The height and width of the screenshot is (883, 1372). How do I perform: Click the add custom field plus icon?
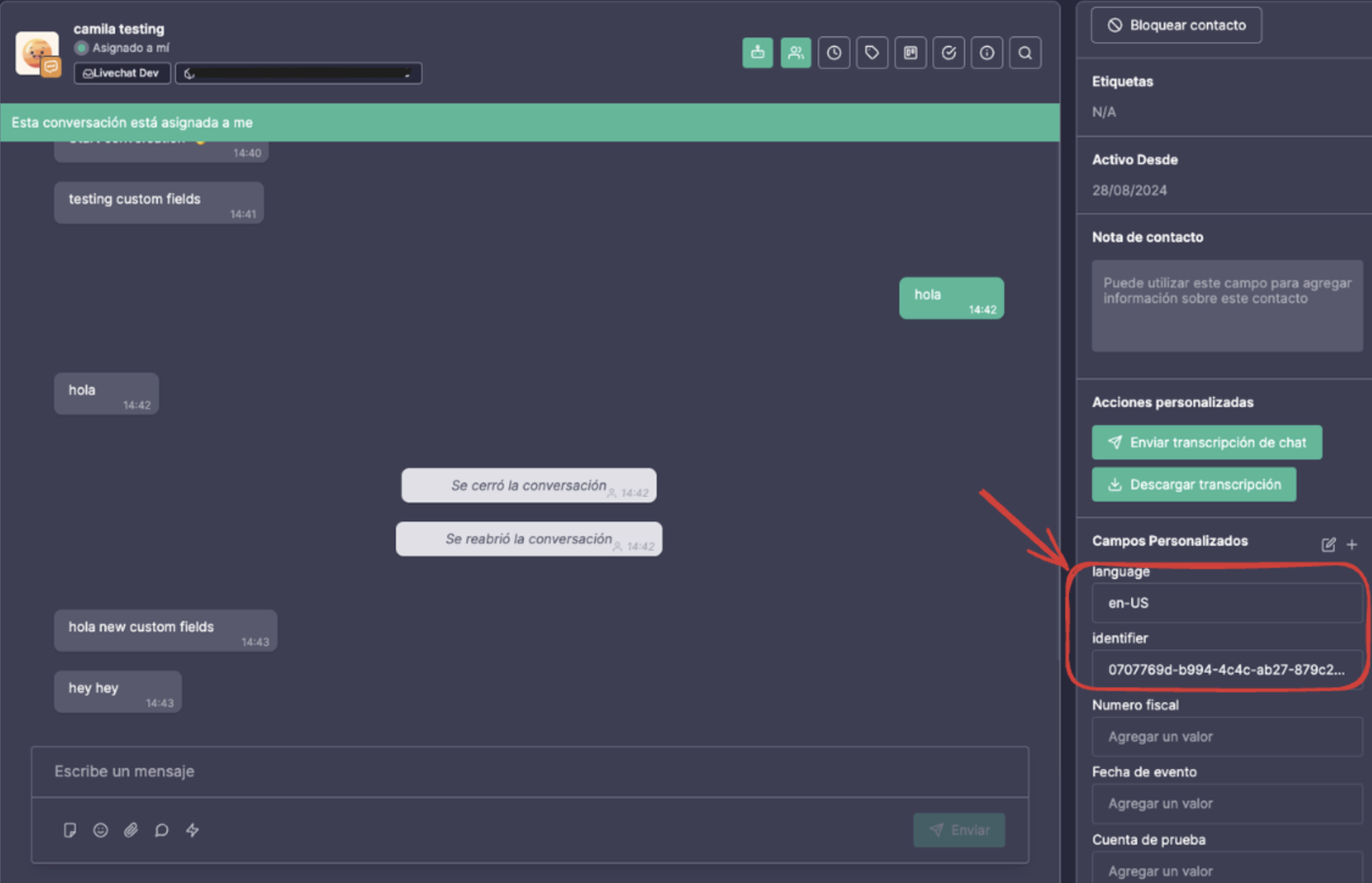point(1350,543)
